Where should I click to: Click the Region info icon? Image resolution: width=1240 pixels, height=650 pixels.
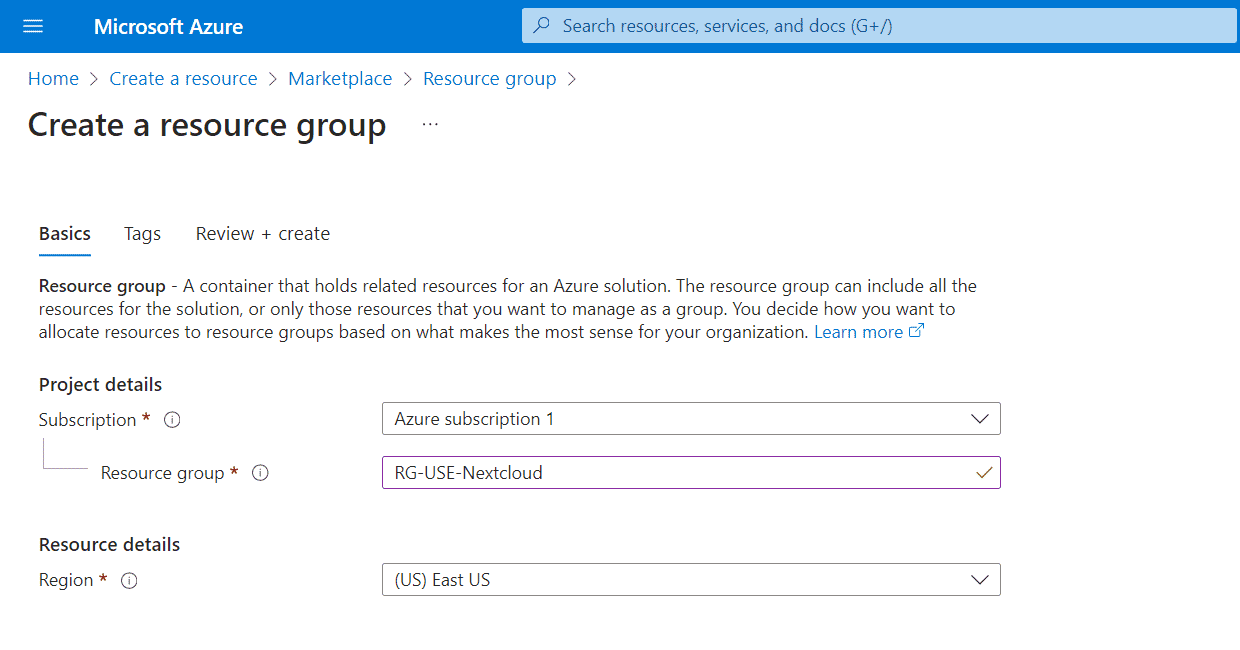129,580
